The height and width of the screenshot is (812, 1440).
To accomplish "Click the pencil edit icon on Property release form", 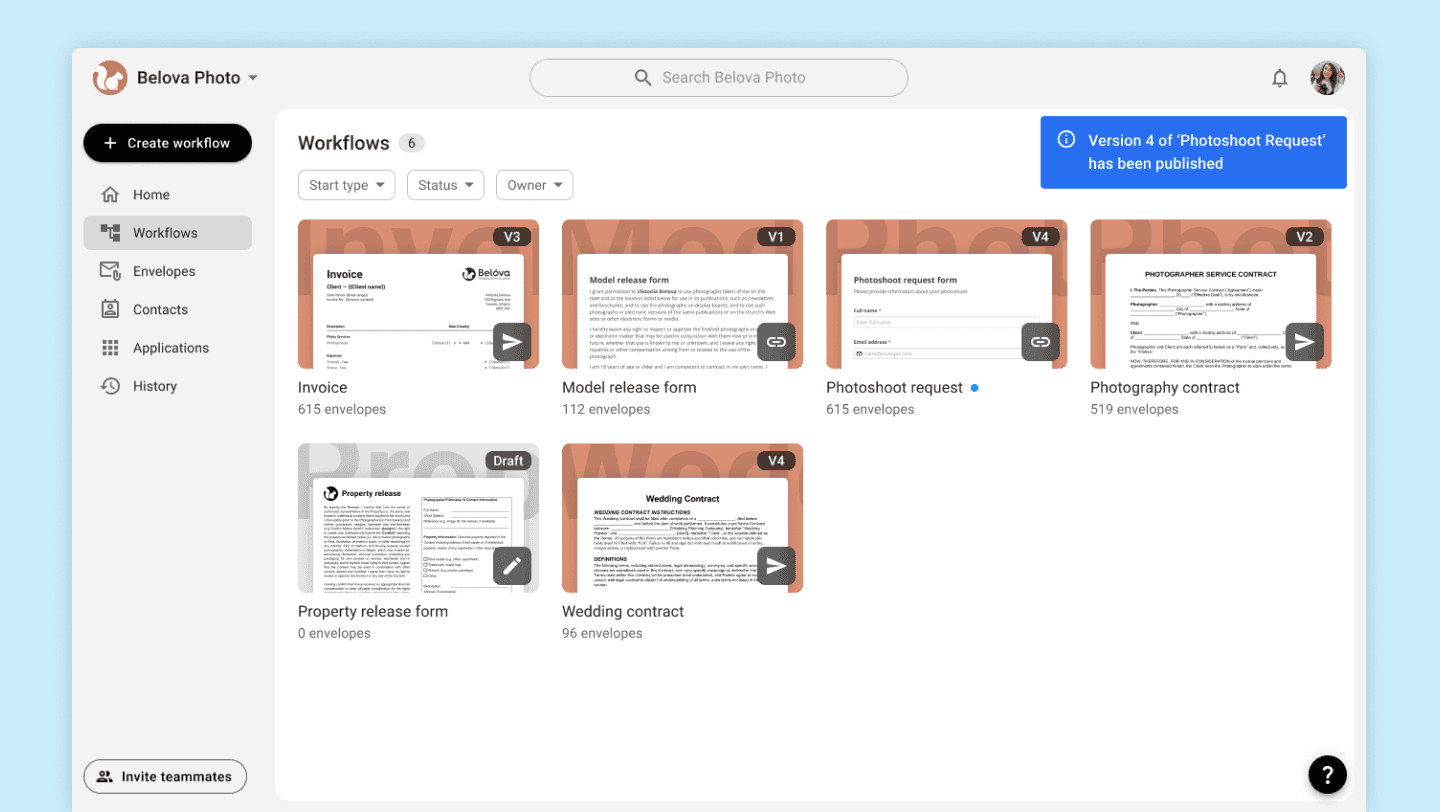I will tap(512, 566).
